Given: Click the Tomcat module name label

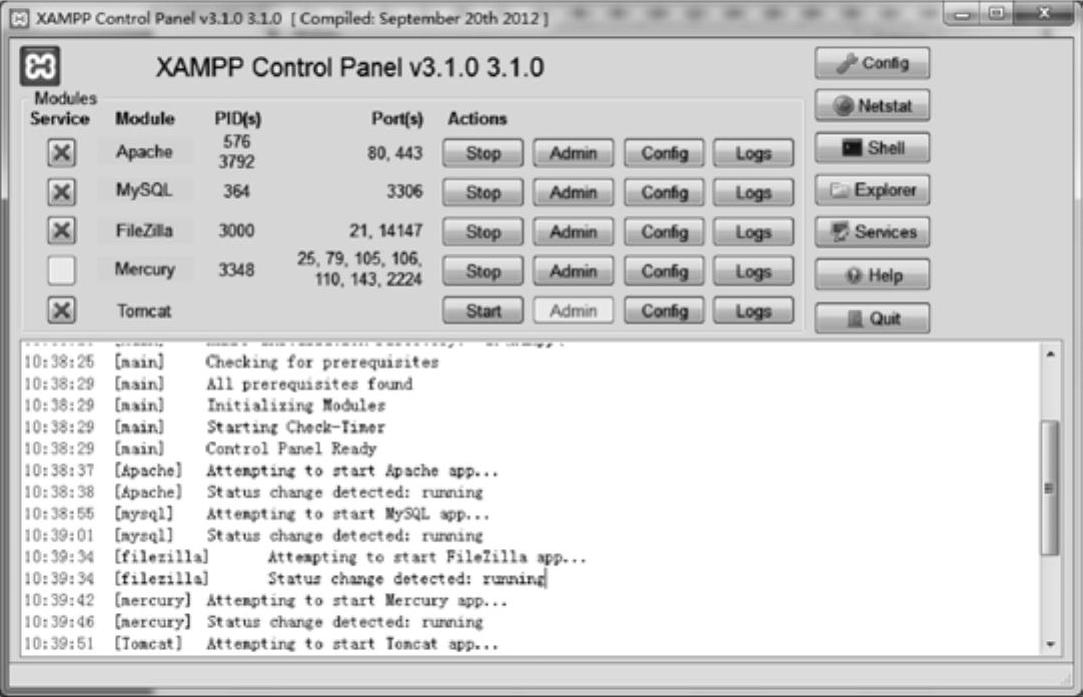Looking at the screenshot, I should (144, 311).
